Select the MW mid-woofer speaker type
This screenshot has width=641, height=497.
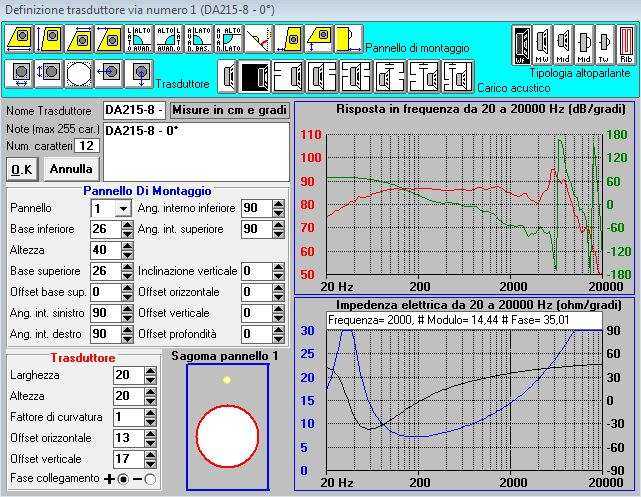tap(542, 45)
